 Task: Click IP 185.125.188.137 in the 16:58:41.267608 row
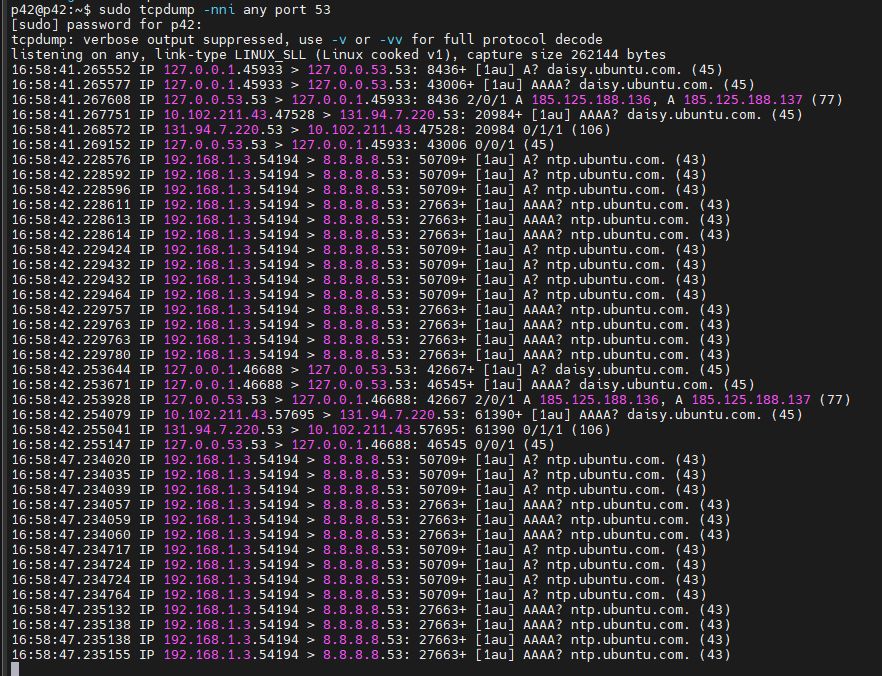click(743, 100)
